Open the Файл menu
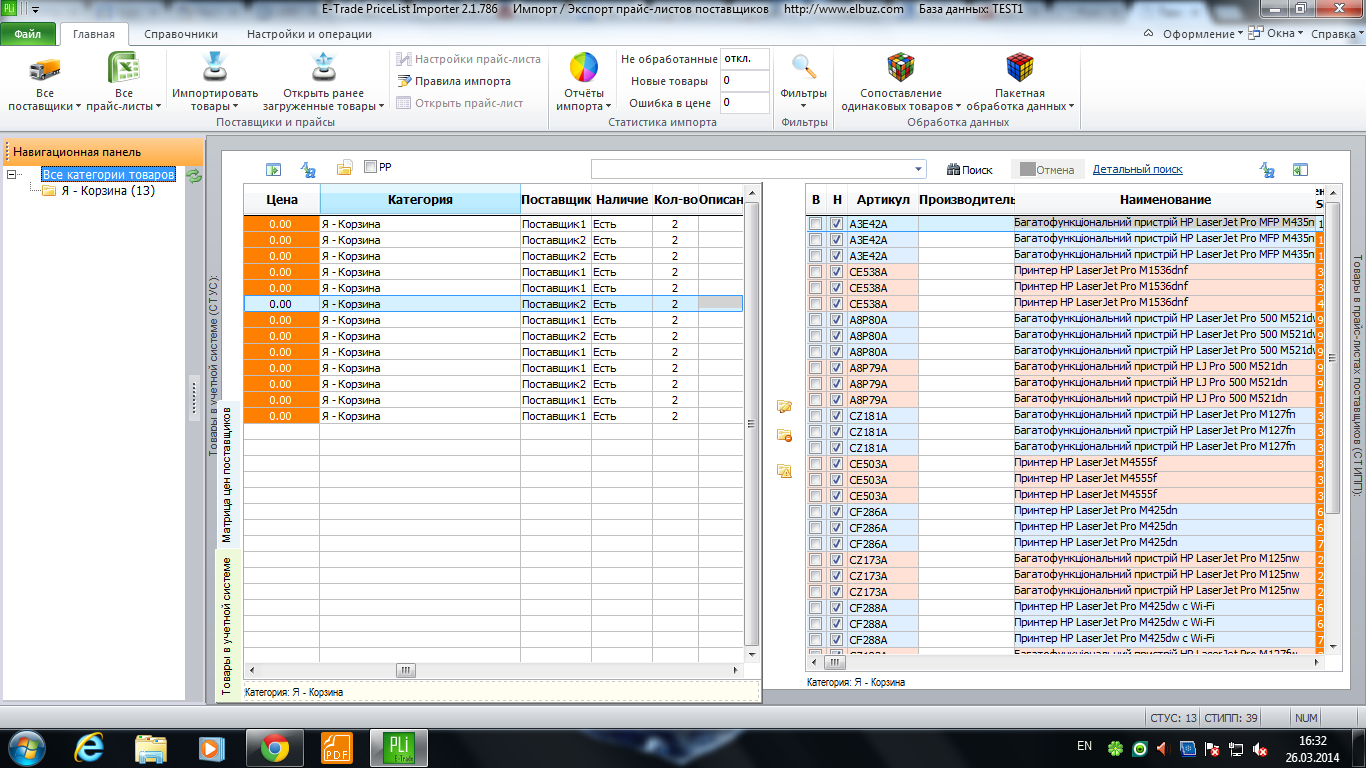Screen dimensions: 1366x768 28,34
